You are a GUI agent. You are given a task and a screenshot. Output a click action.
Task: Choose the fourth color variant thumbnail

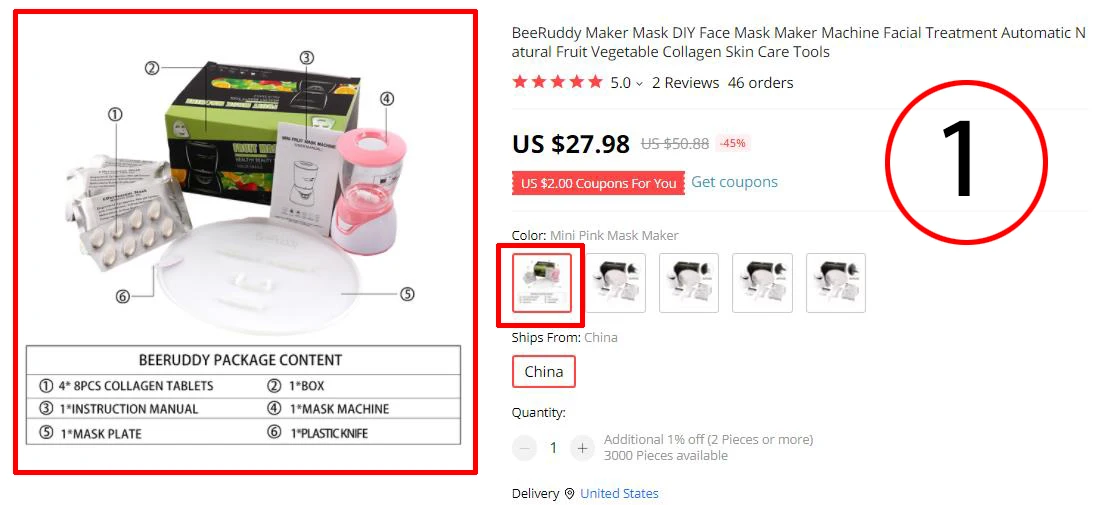click(762, 283)
